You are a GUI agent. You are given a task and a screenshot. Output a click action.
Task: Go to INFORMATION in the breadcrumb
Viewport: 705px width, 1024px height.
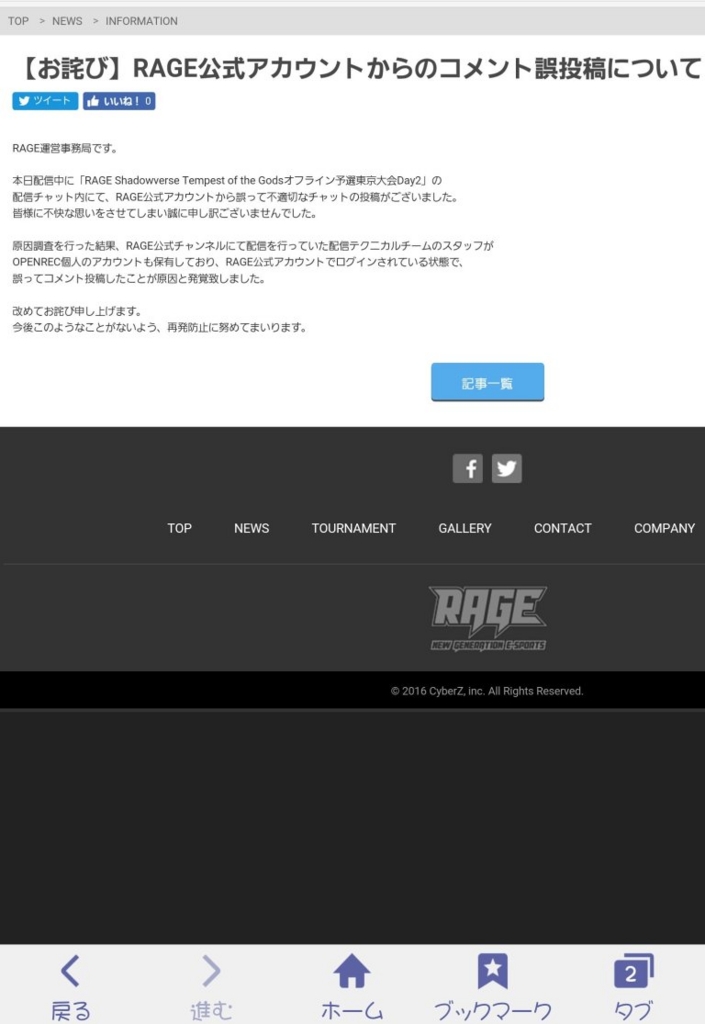(x=142, y=21)
